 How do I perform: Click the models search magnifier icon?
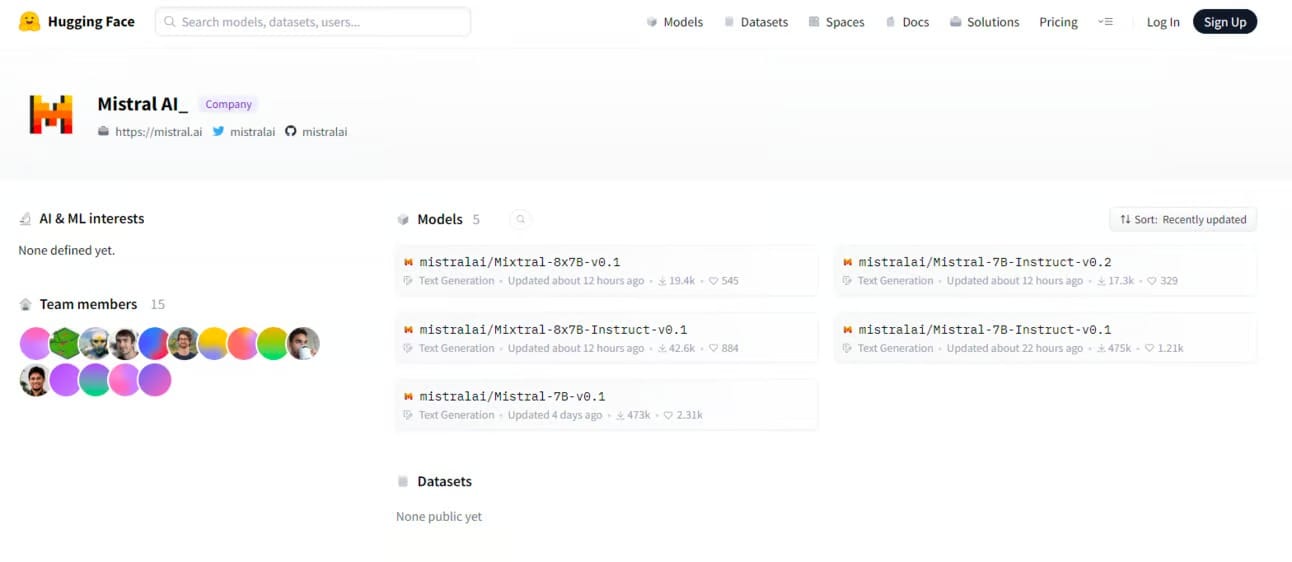(520, 219)
